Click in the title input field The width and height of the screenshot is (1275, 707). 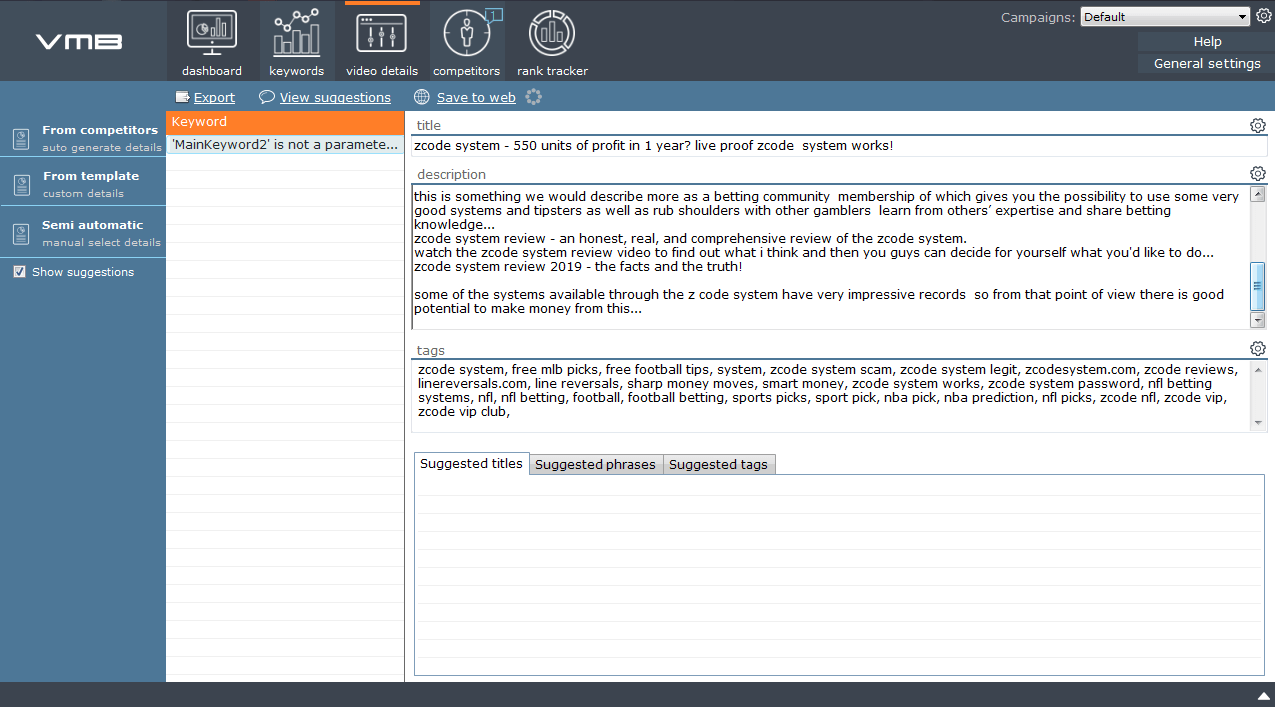[x=838, y=146]
